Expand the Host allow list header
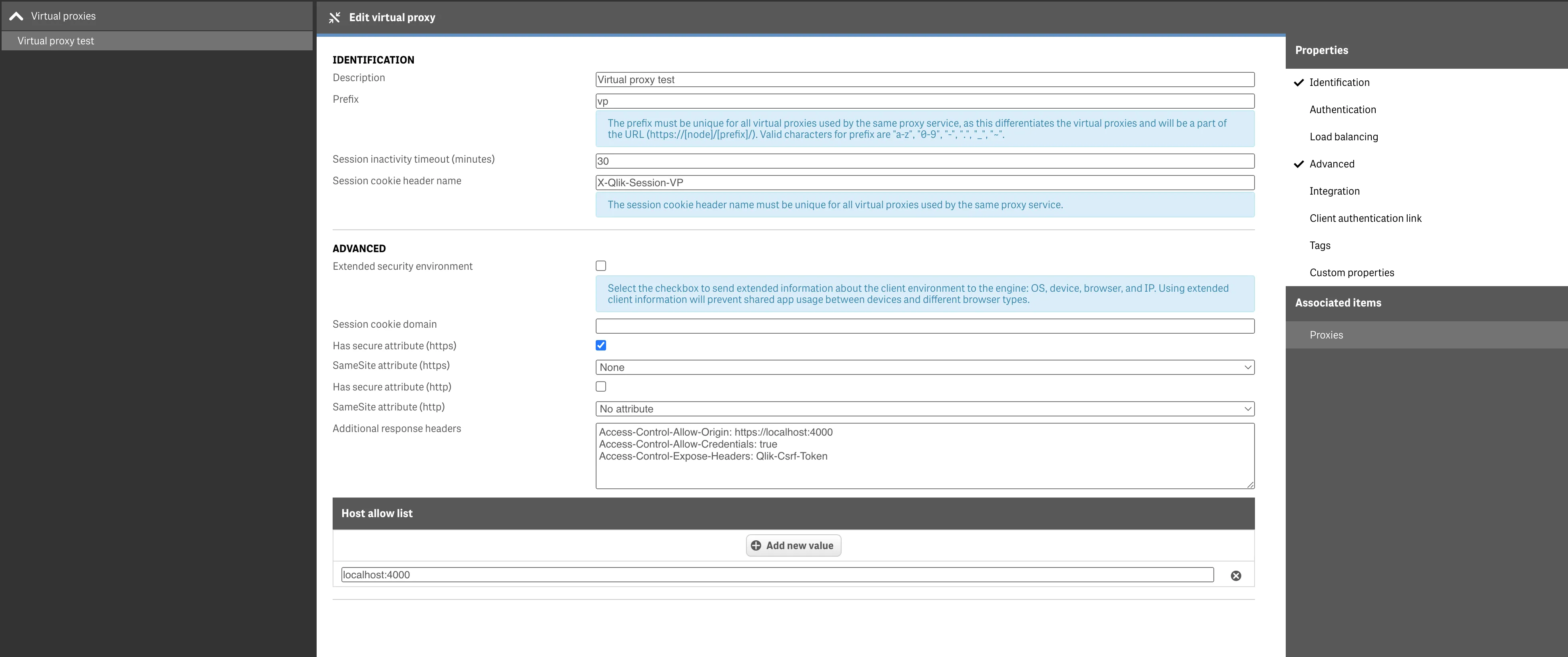Viewport: 1568px width, 657px height. coord(377,513)
